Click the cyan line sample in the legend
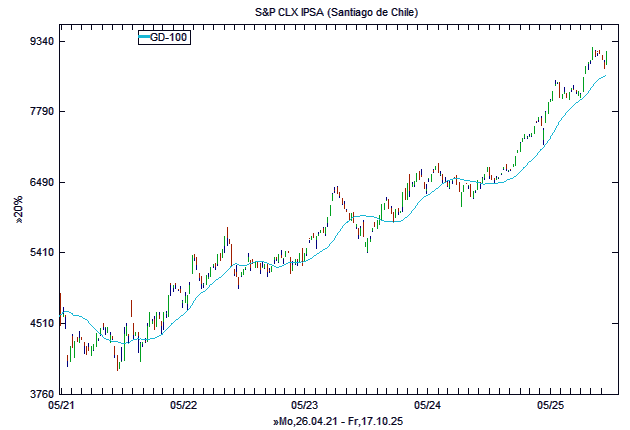Viewport: 630px width, 430px height. click(x=144, y=37)
